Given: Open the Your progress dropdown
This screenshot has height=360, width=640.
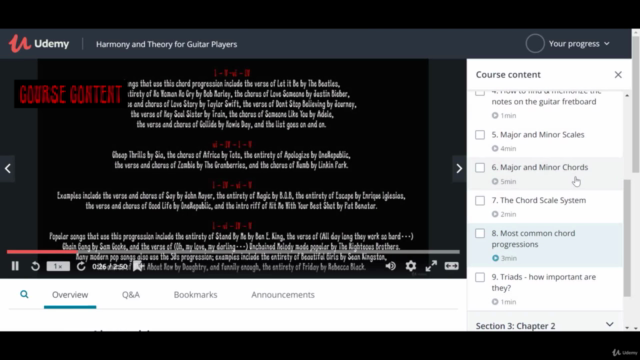Looking at the screenshot, I should point(579,44).
